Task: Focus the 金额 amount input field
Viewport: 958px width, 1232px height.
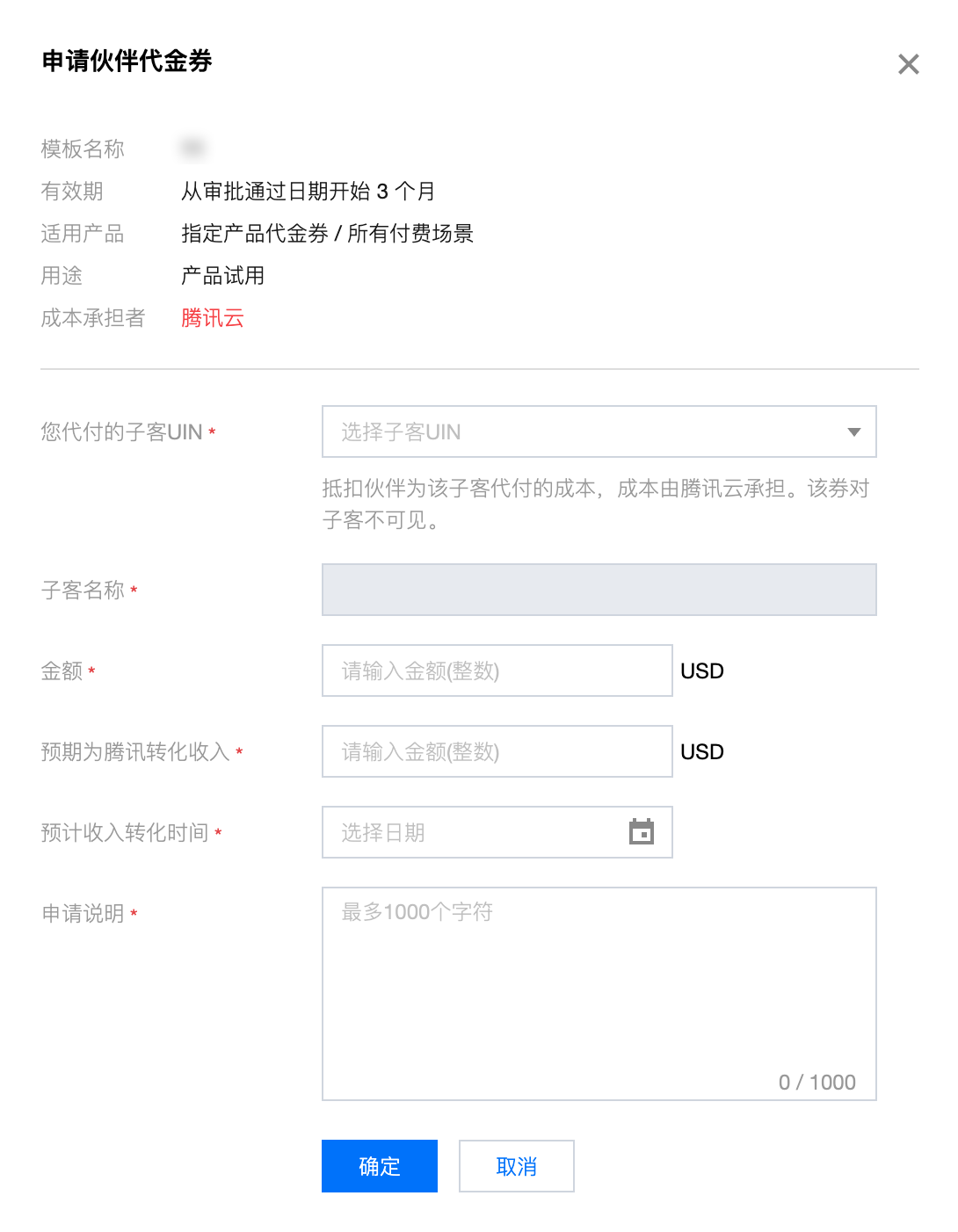Action: click(x=497, y=670)
